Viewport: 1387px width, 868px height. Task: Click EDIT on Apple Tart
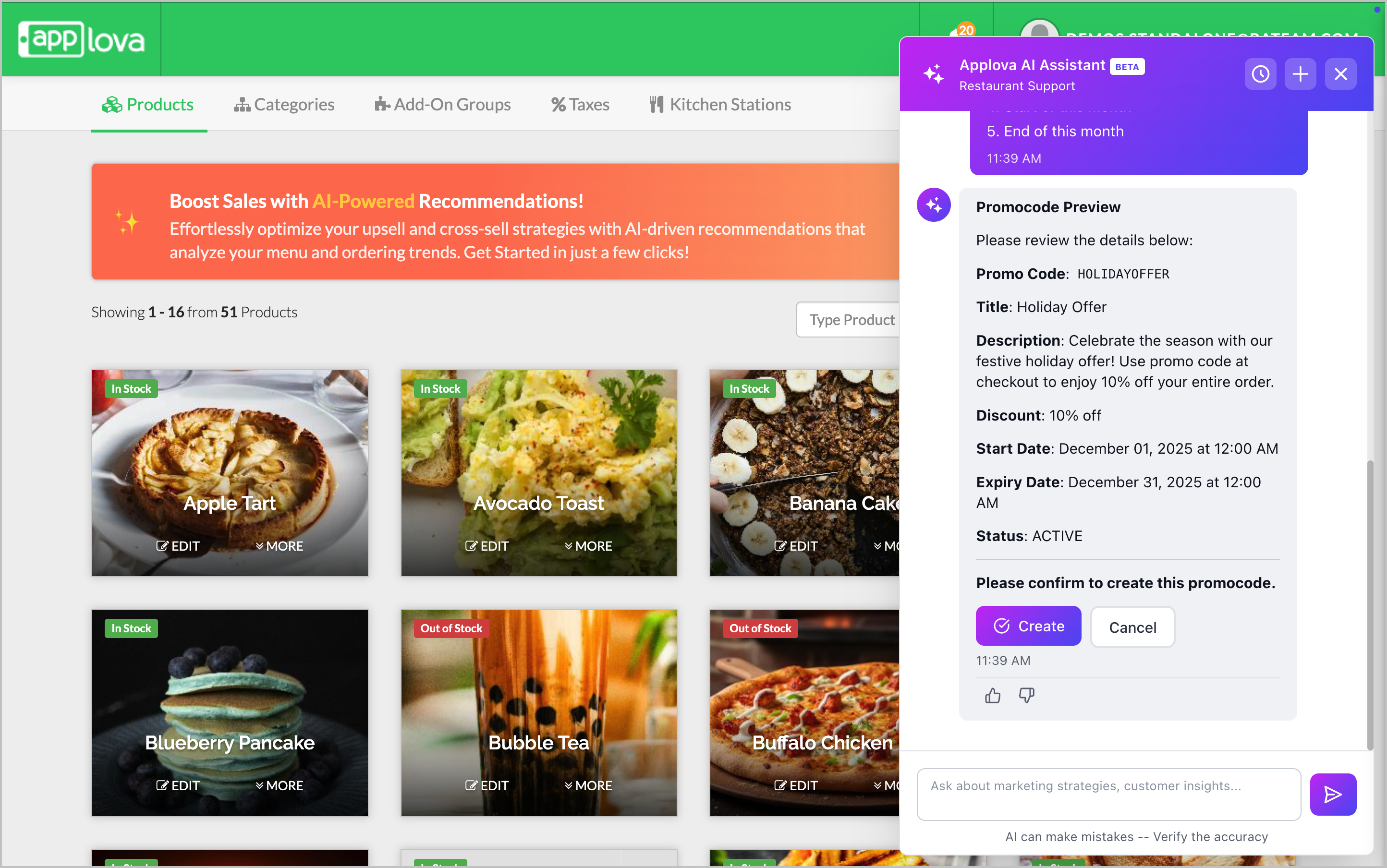click(178, 546)
